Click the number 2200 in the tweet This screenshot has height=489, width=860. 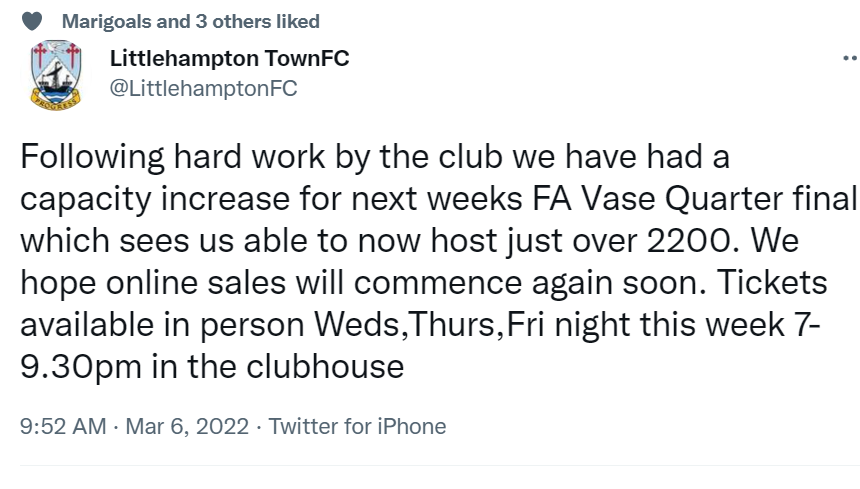(x=689, y=241)
